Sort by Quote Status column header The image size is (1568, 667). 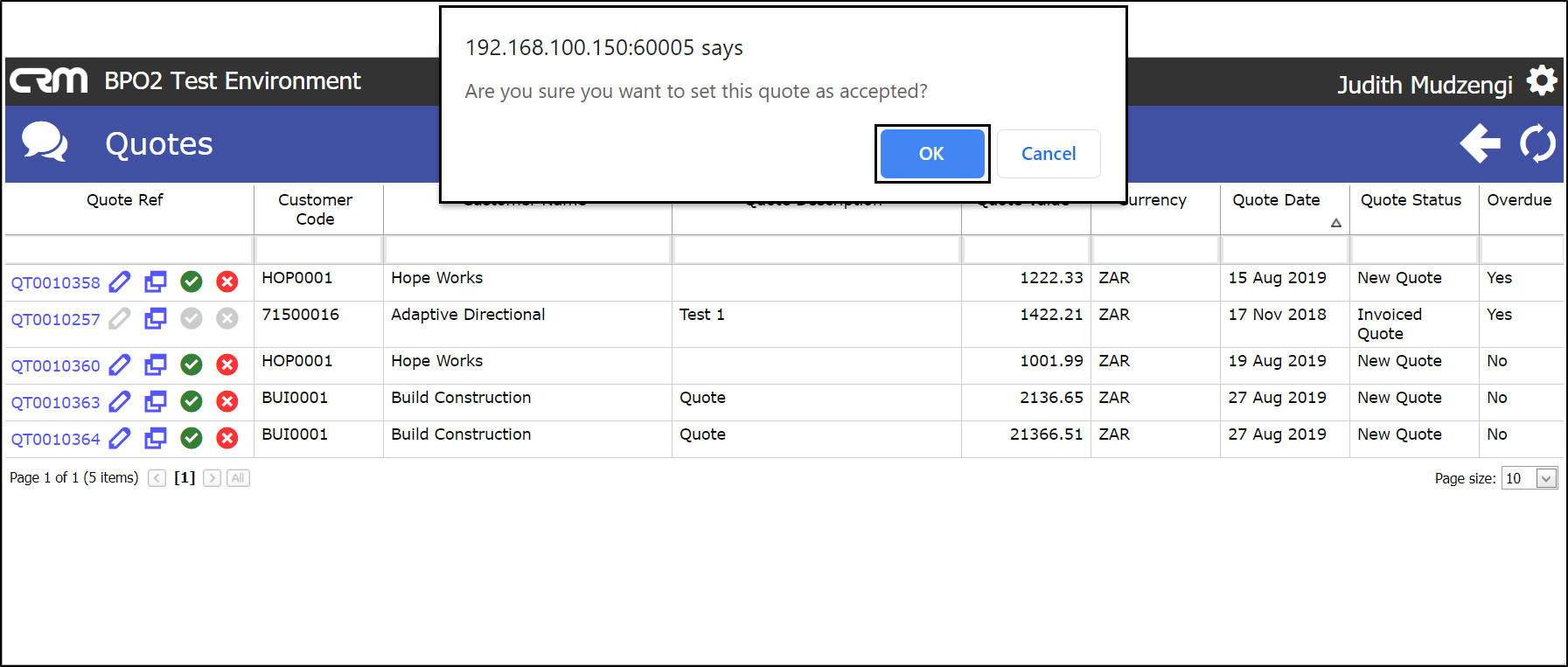1411,200
